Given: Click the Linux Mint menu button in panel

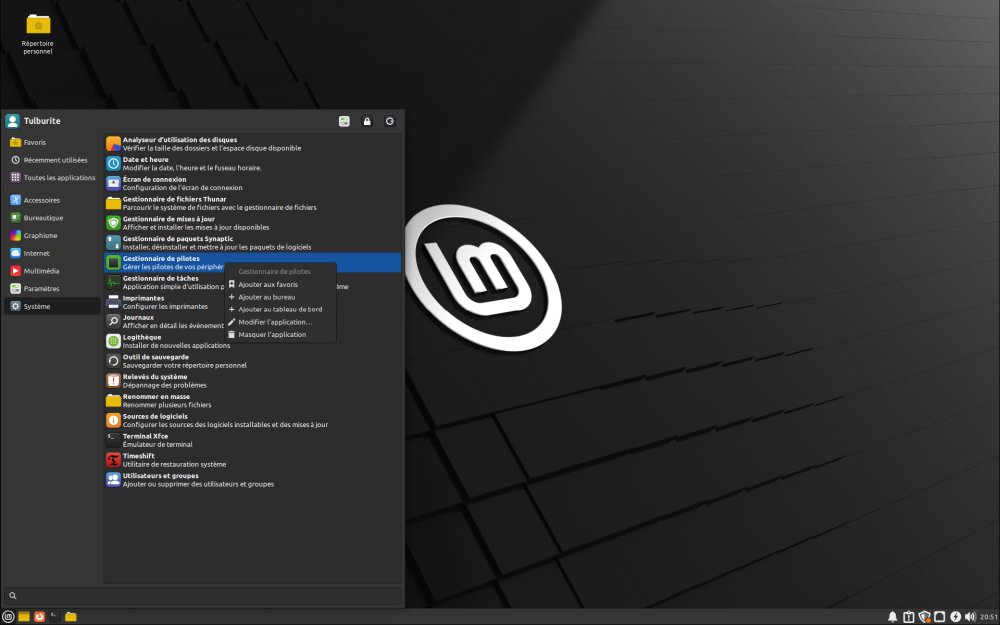Looking at the screenshot, I should coord(9,617).
